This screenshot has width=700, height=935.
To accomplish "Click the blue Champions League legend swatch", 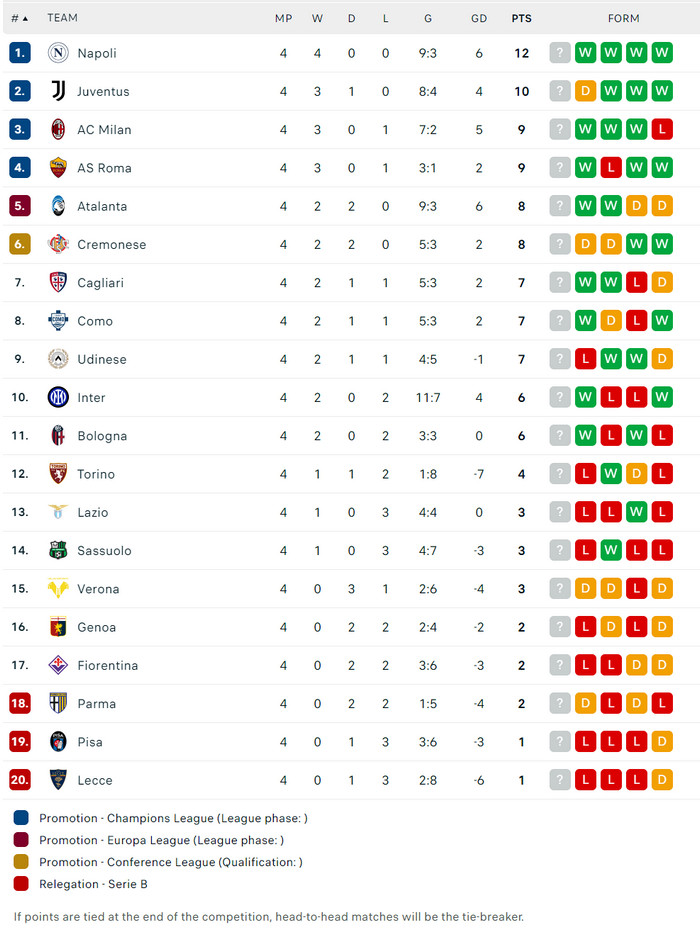I will (22, 818).
